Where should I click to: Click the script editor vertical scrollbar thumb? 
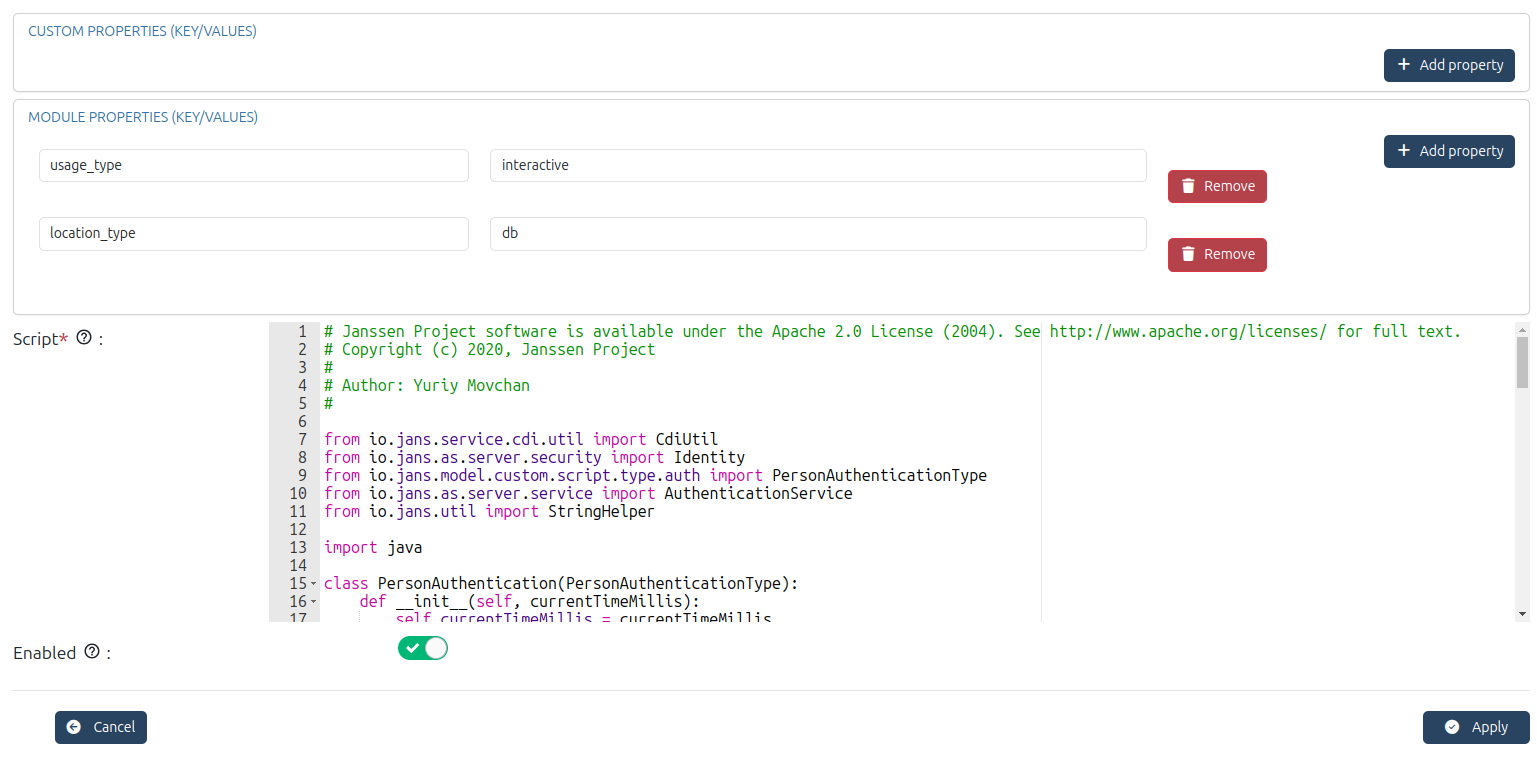pyautogui.click(x=1522, y=361)
